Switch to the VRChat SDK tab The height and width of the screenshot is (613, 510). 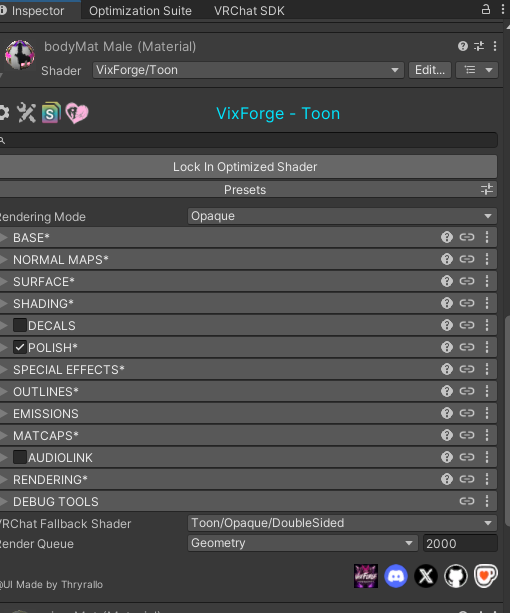pyautogui.click(x=249, y=11)
